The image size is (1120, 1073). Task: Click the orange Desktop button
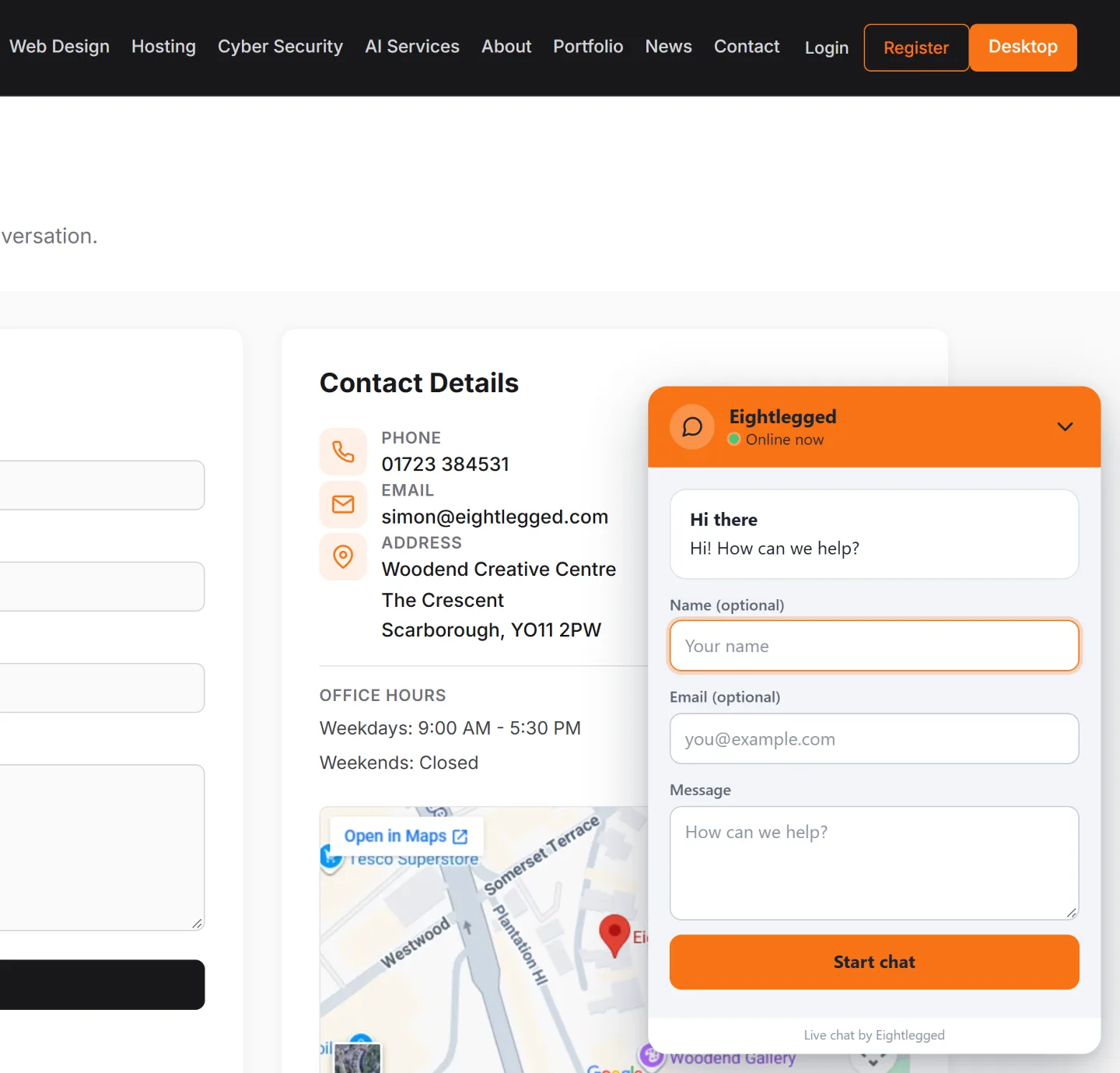click(1023, 47)
